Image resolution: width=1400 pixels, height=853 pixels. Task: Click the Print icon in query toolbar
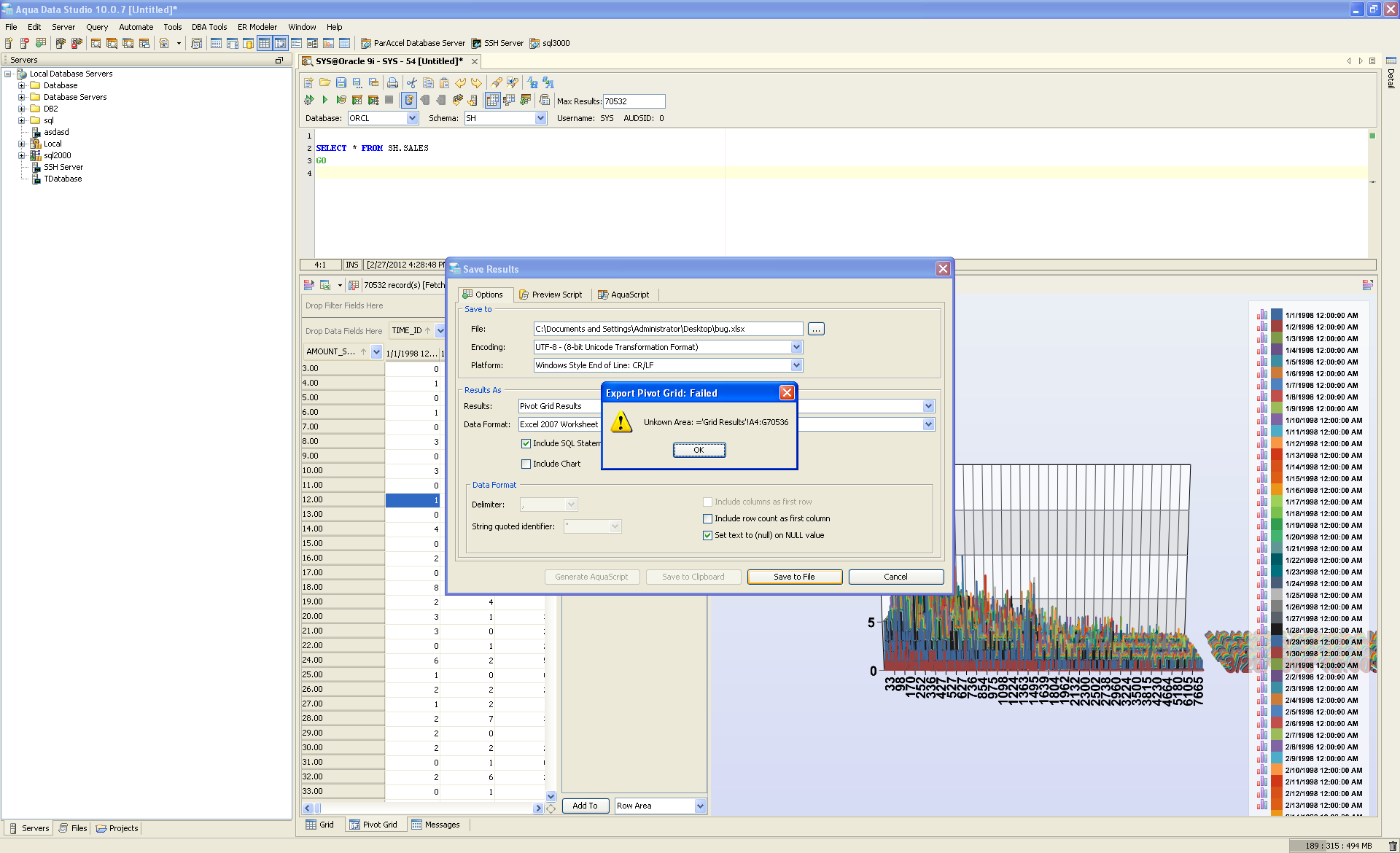click(x=392, y=83)
